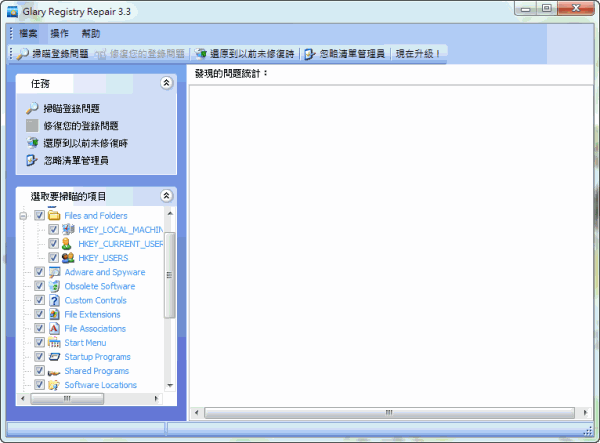Select the Adware and Spyware tree item
The height and width of the screenshot is (443, 600).
click(x=105, y=272)
